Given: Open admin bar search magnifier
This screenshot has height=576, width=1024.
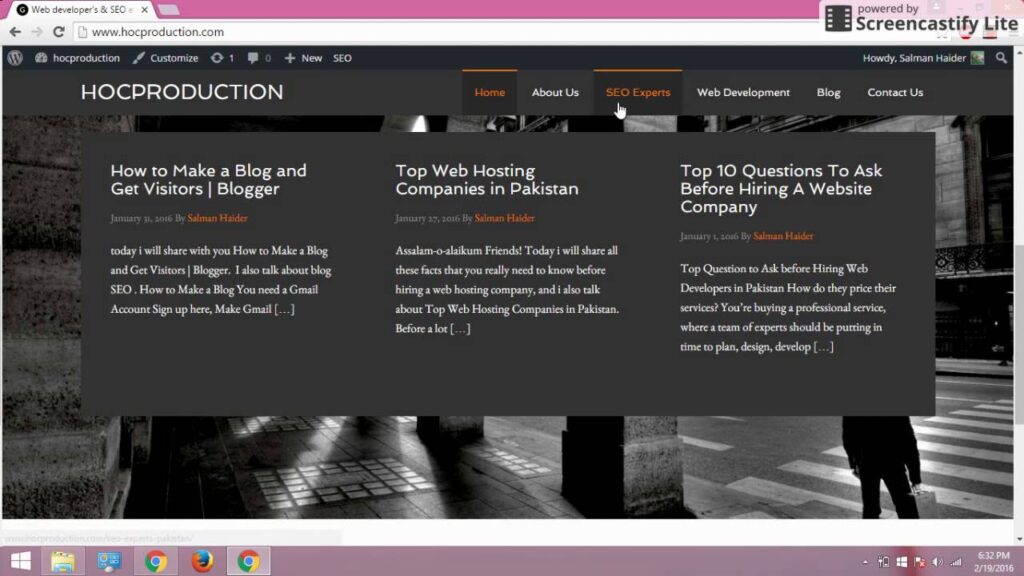Looking at the screenshot, I should (x=1001, y=58).
